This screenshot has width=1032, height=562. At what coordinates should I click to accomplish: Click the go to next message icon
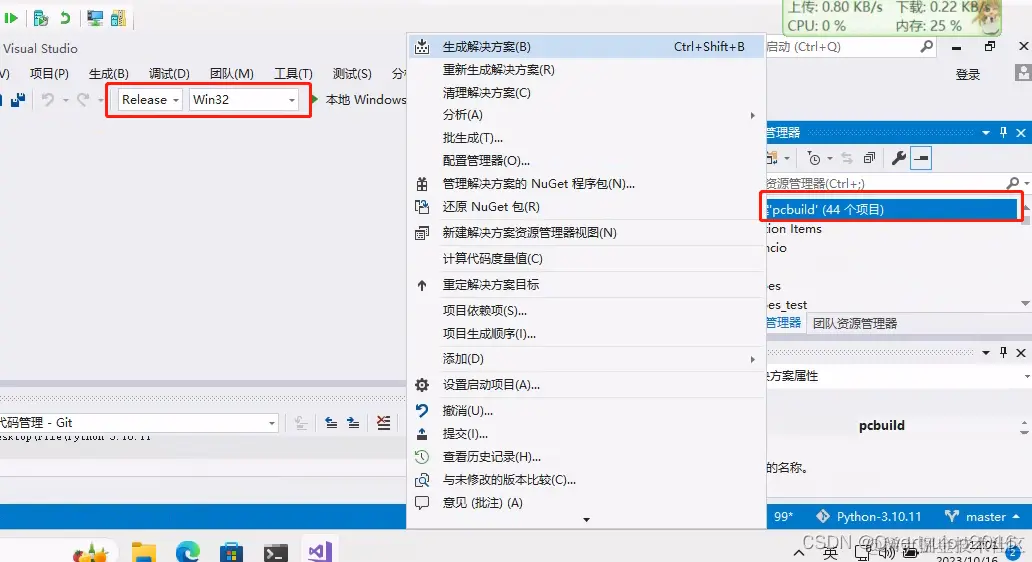point(353,422)
